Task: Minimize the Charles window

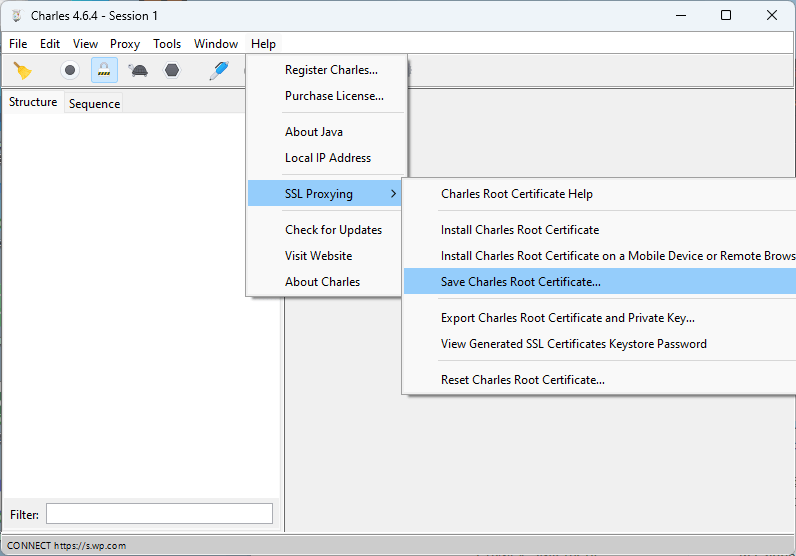Action: click(681, 15)
